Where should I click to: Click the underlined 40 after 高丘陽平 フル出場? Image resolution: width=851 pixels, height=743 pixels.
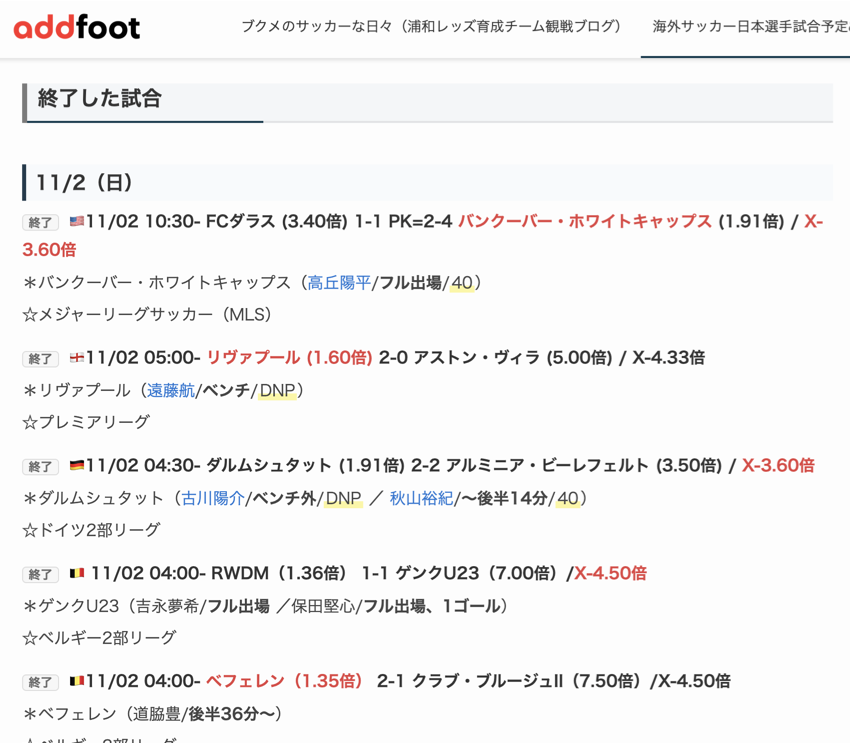pos(461,283)
